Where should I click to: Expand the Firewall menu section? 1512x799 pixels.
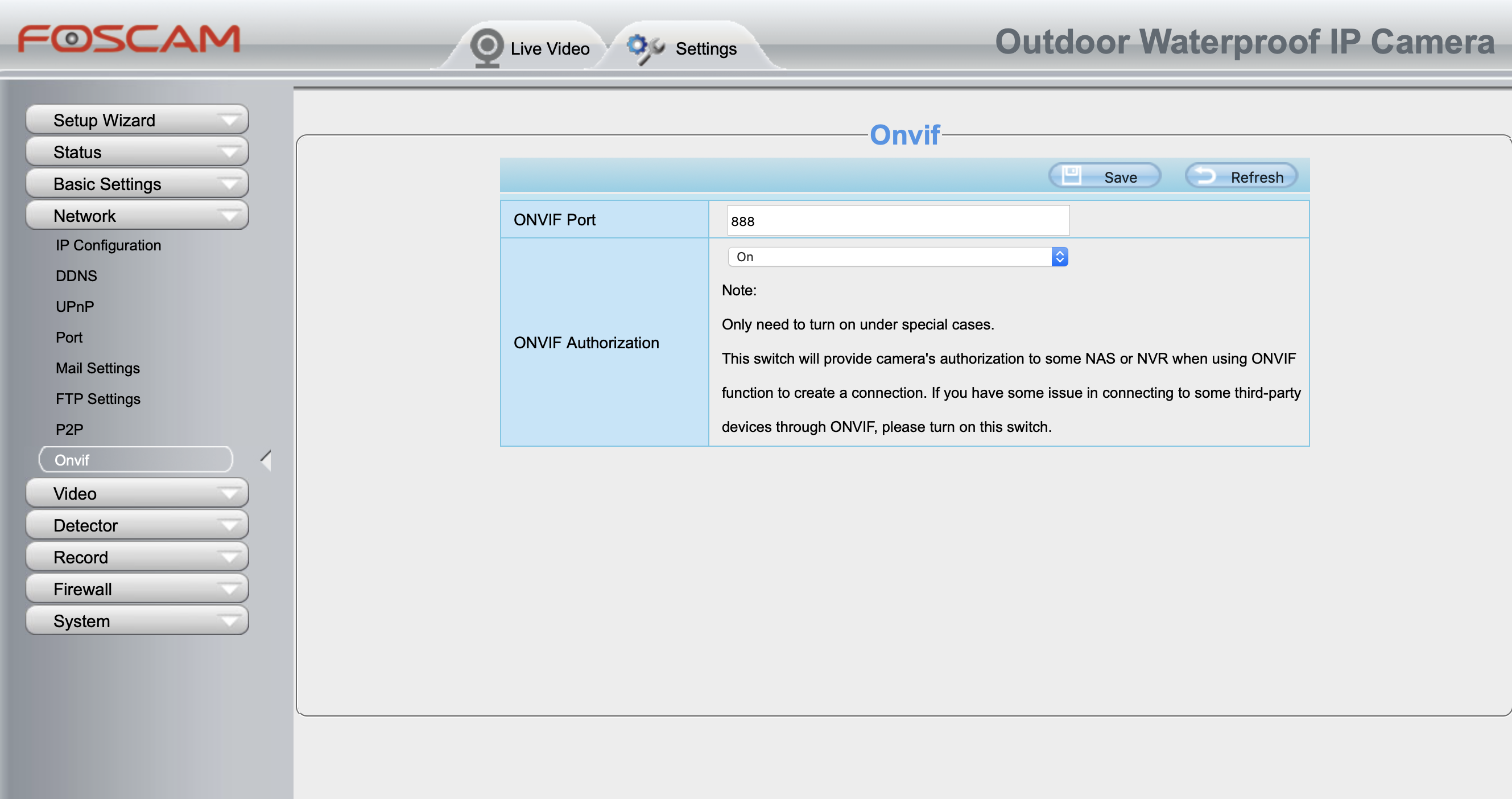137,589
